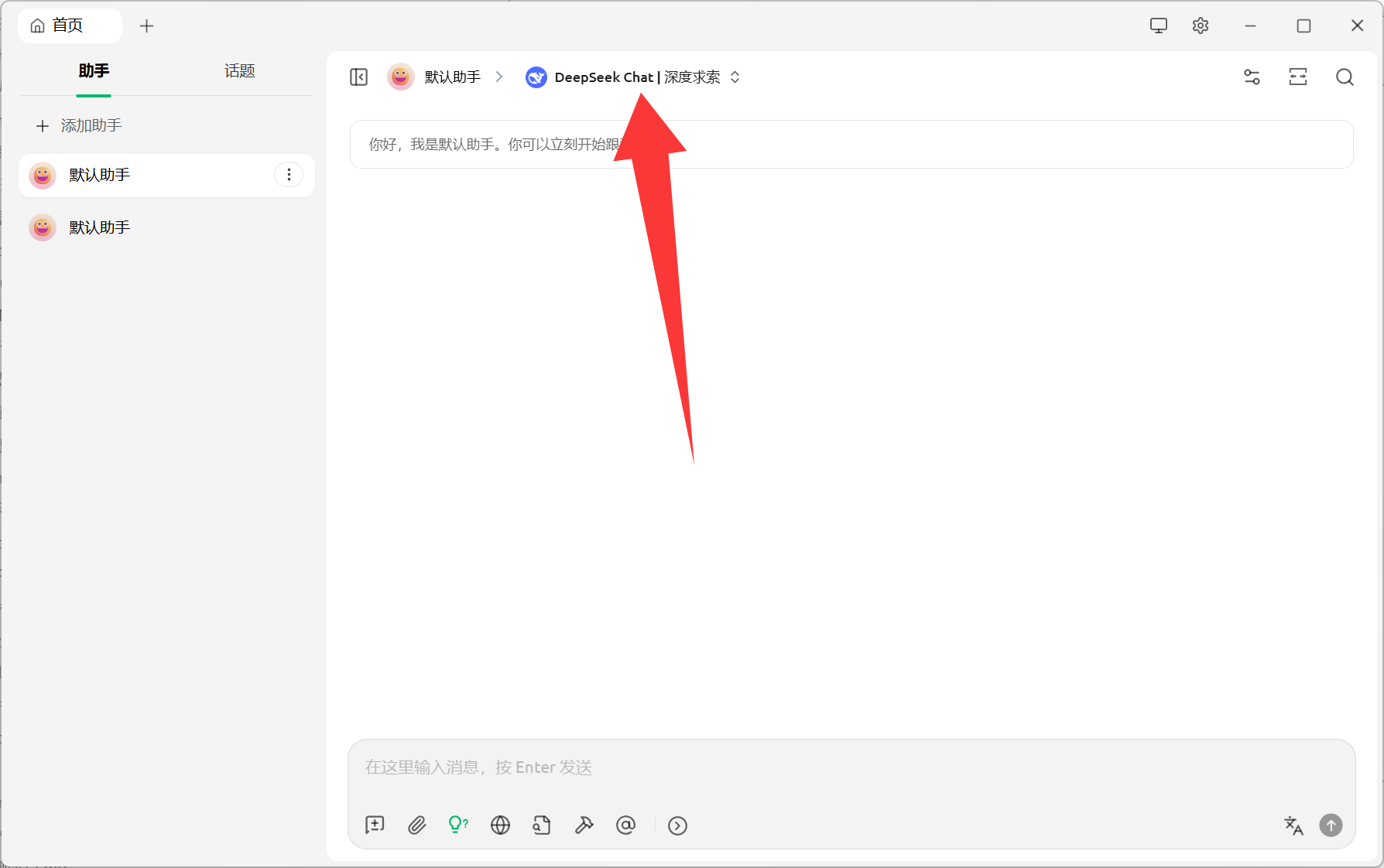Click the message input text field
The image size is (1384, 868).
[x=851, y=767]
